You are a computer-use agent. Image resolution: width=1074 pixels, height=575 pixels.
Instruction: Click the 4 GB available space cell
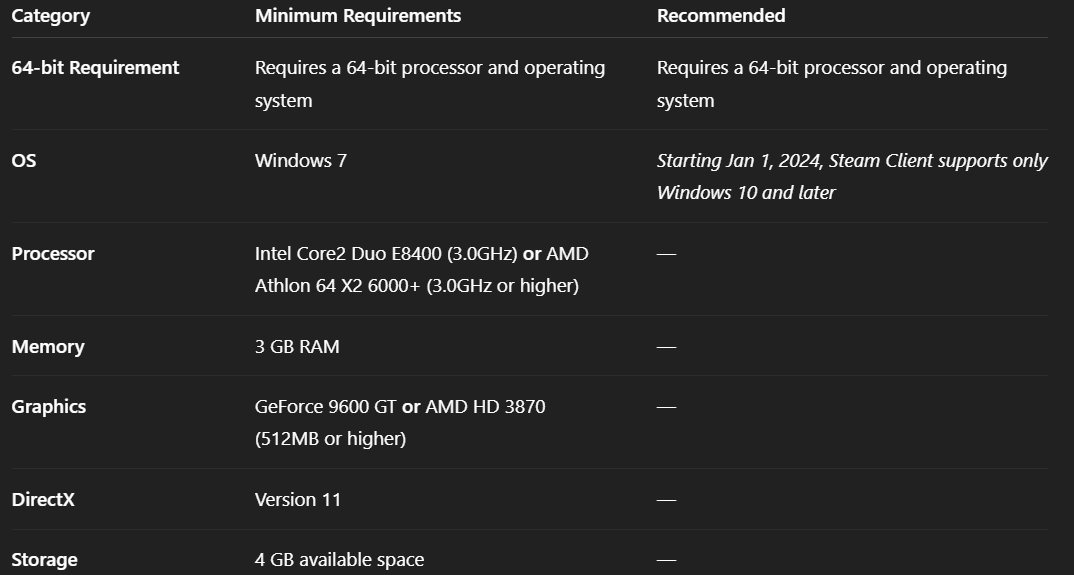[339, 560]
